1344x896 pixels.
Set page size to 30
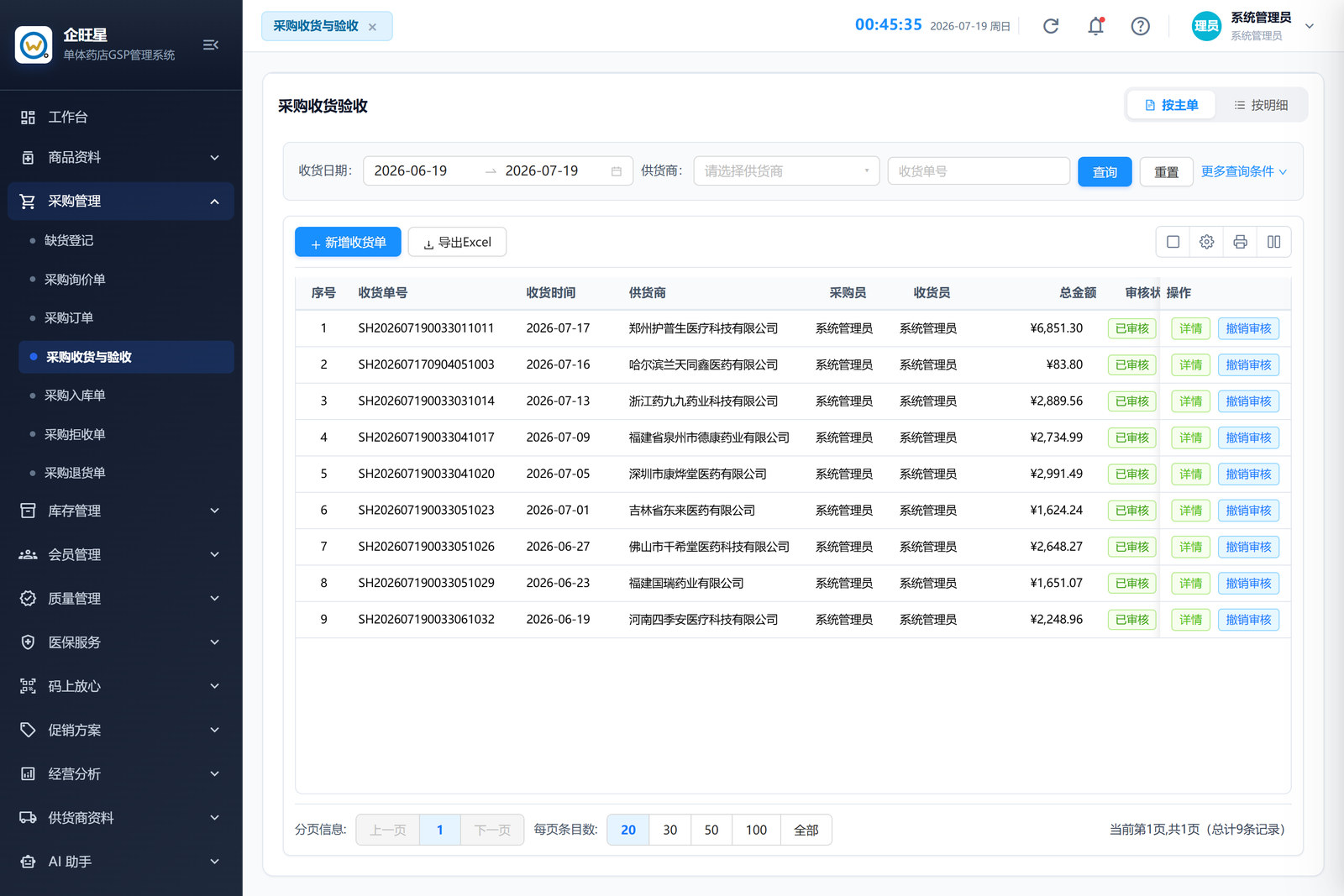tap(670, 830)
